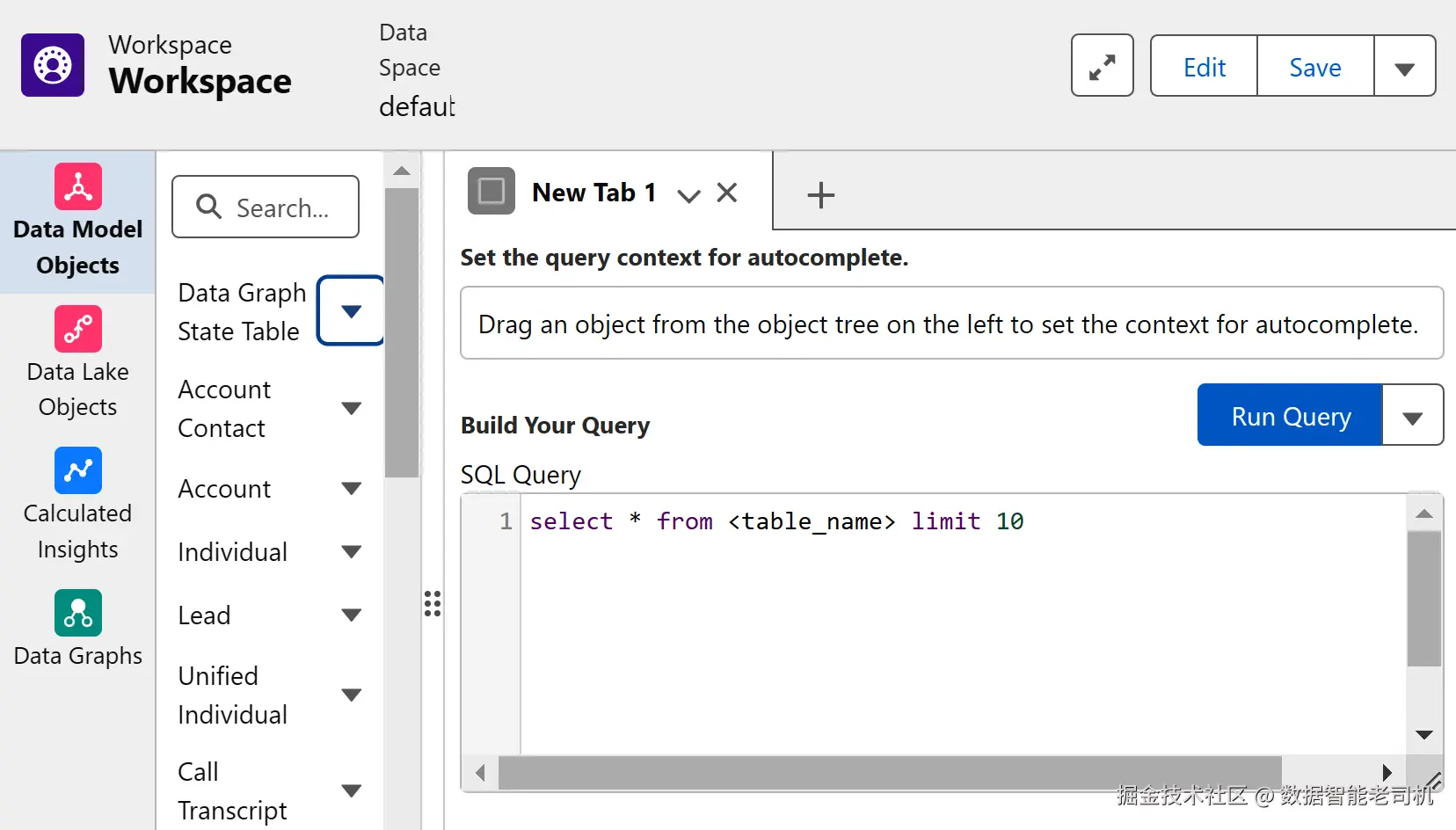Select the Data Lake Objects icon
1456x830 pixels.
tap(78, 329)
